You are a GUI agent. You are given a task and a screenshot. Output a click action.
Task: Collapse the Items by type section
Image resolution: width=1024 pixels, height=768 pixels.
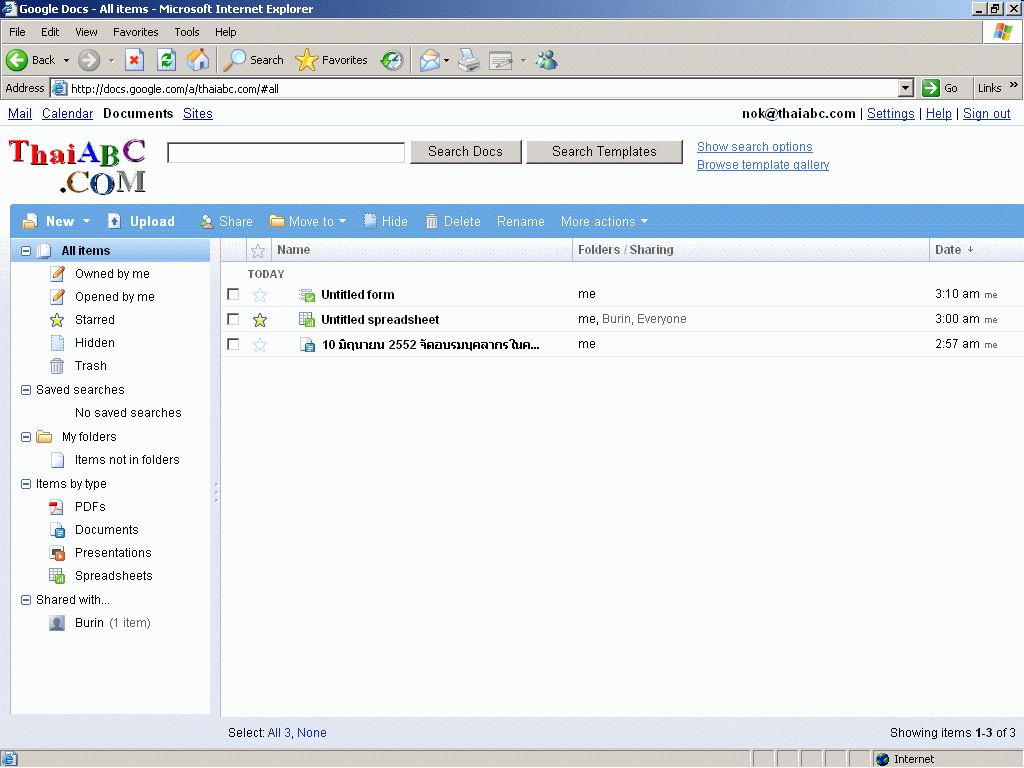click(26, 484)
